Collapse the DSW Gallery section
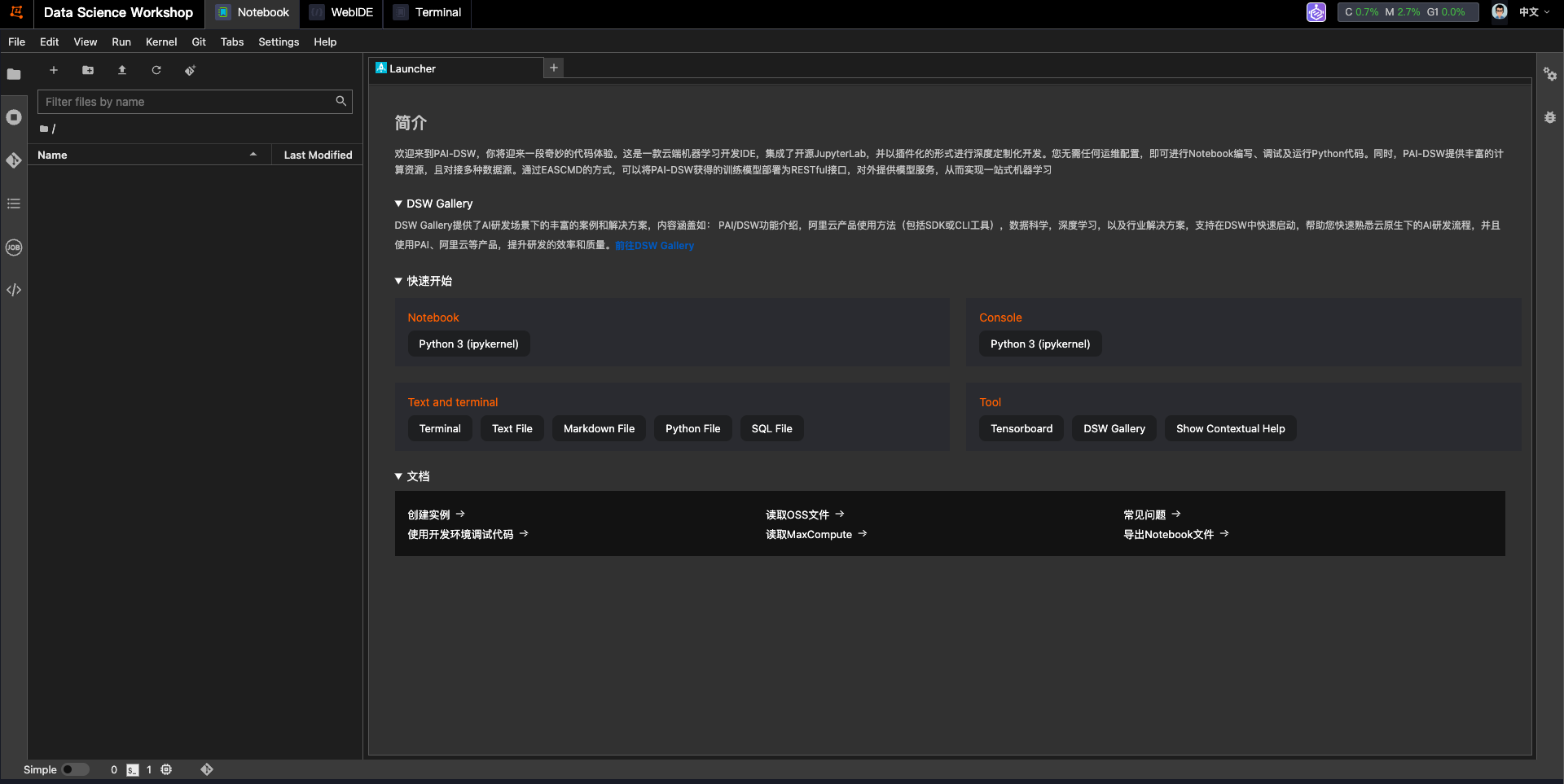This screenshot has width=1564, height=784. coord(398,204)
